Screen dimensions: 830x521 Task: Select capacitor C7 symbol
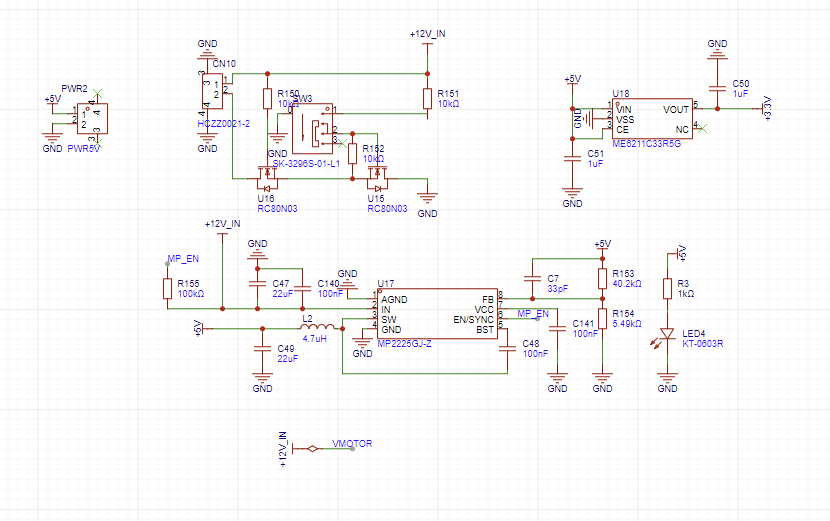(533, 279)
